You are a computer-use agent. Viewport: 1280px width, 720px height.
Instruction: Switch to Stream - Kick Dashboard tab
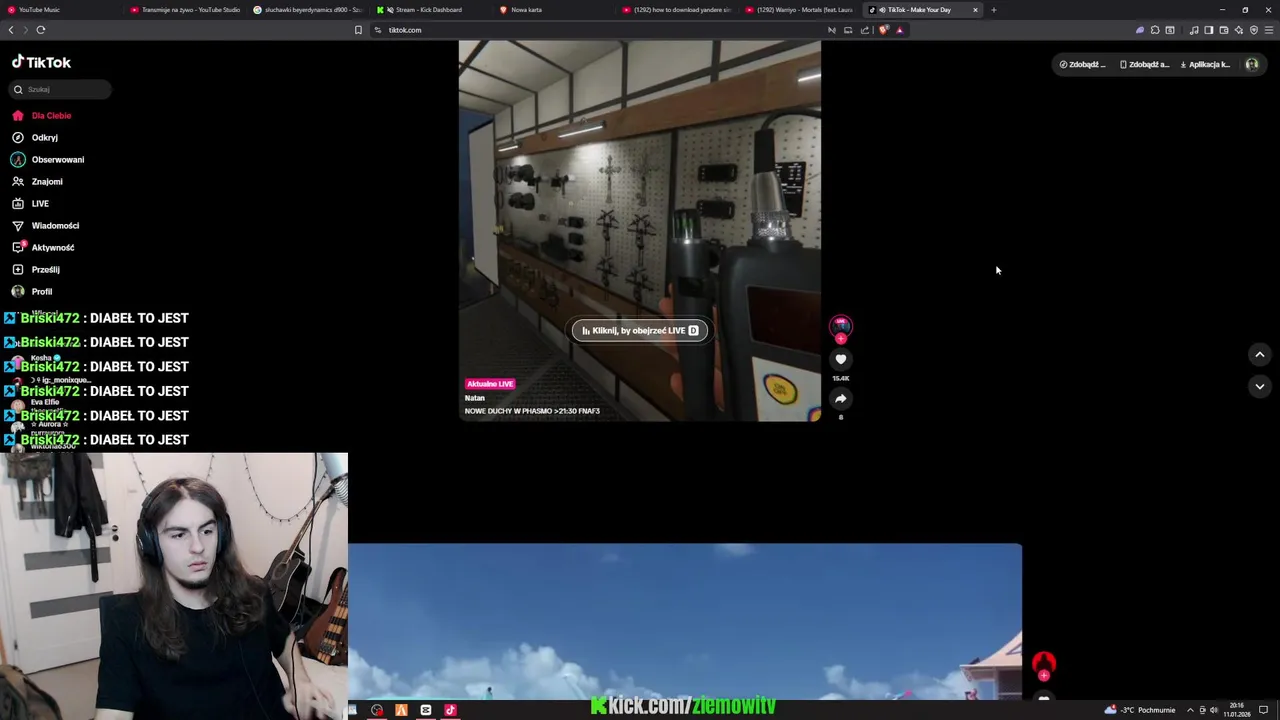430,10
